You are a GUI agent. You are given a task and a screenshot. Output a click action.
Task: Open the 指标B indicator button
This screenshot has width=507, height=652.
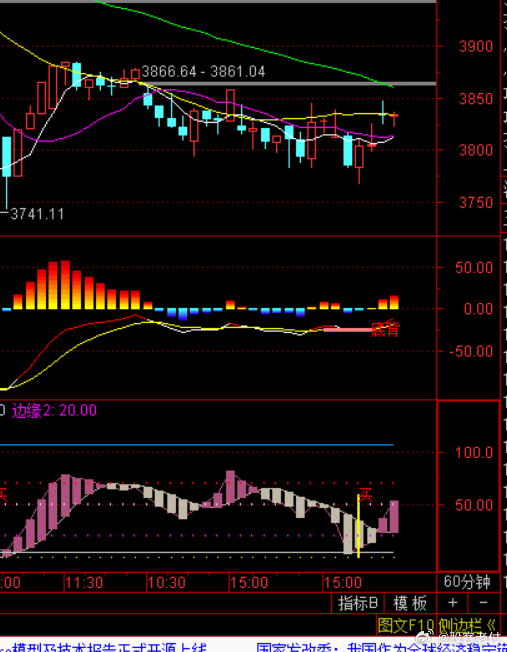tap(358, 603)
